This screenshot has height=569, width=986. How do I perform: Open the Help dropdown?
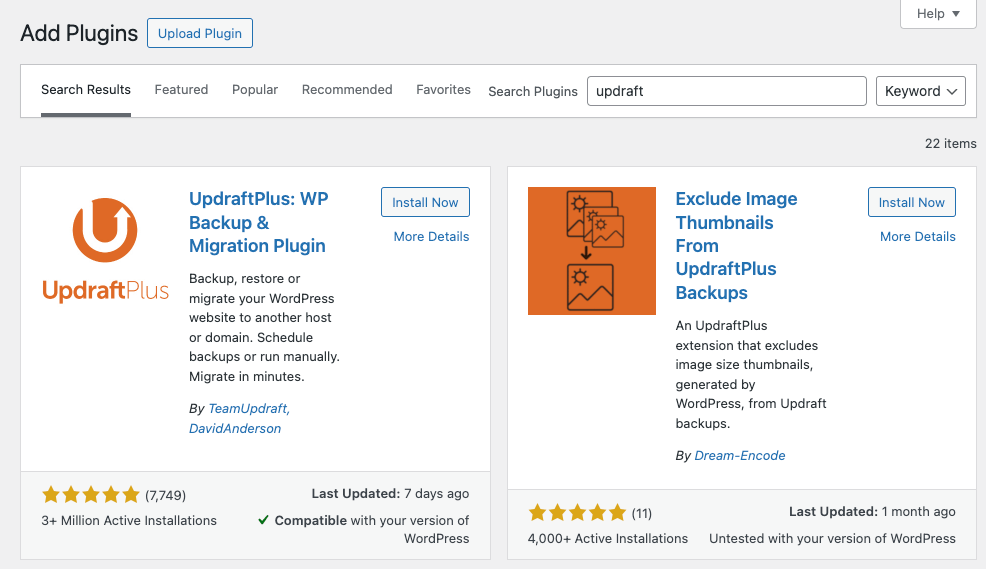(938, 13)
